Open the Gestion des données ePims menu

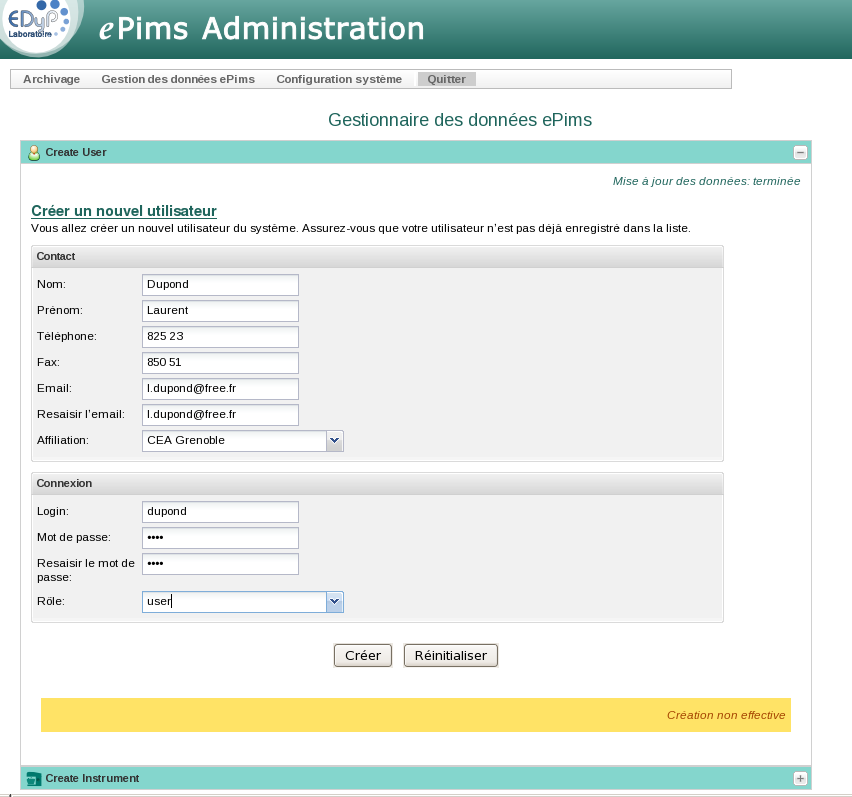[x=178, y=78]
